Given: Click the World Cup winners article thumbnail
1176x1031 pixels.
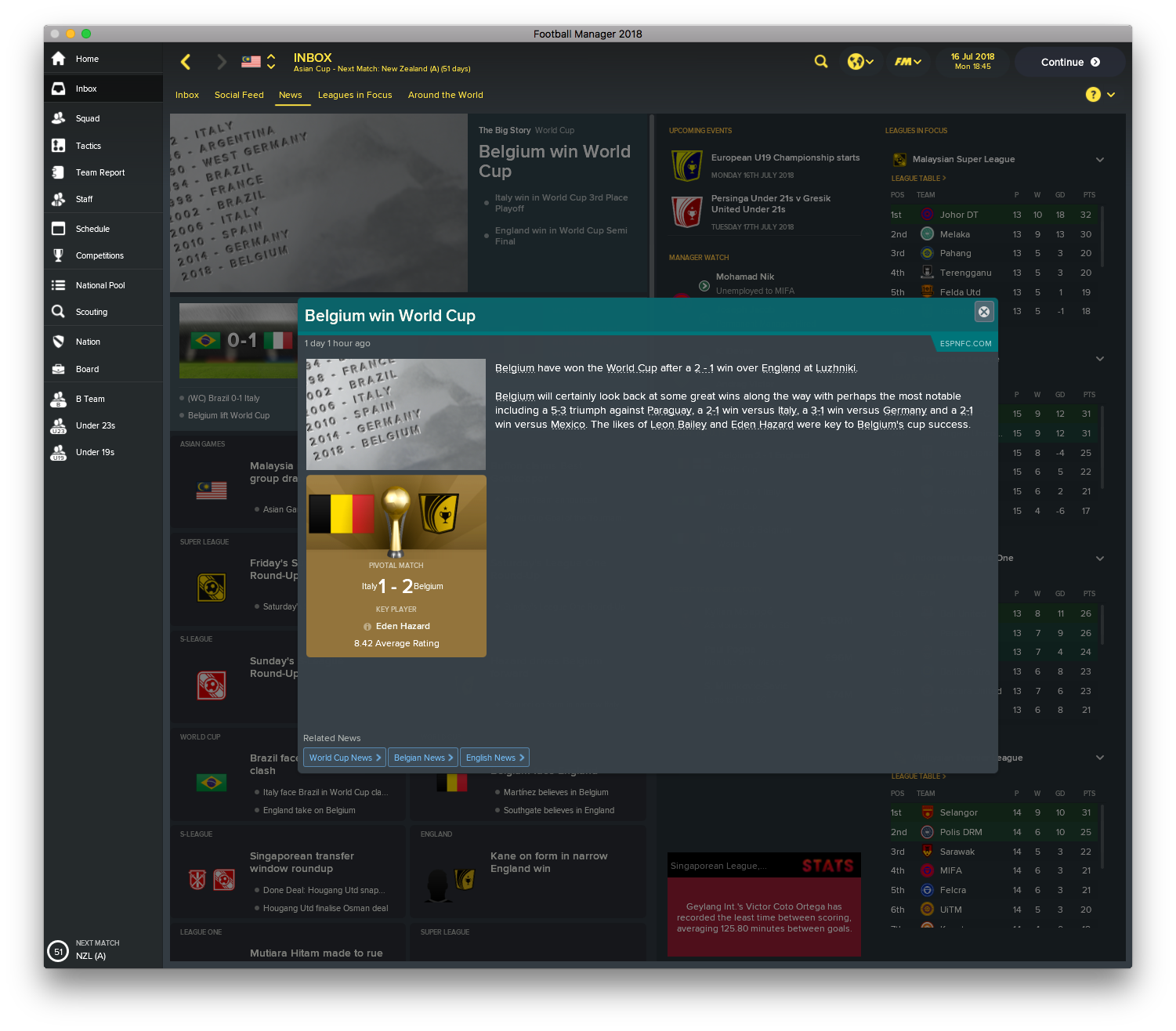Looking at the screenshot, I should pyautogui.click(x=396, y=414).
